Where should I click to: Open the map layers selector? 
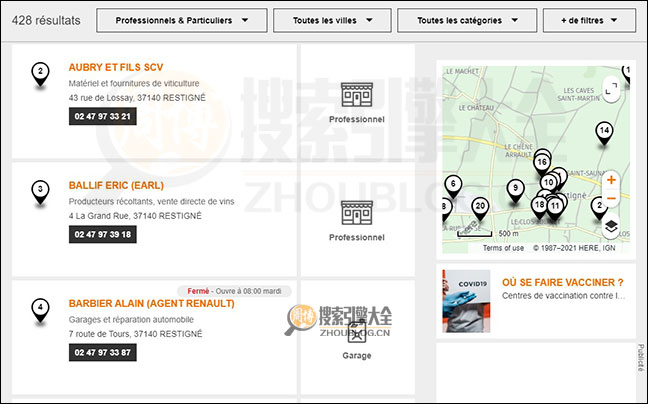click(611, 227)
